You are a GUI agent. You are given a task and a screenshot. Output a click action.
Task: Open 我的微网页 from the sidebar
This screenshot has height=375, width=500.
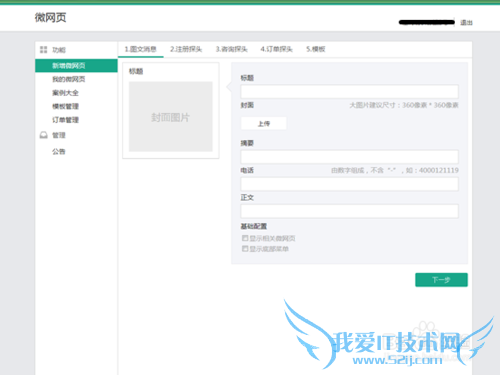tap(69, 79)
